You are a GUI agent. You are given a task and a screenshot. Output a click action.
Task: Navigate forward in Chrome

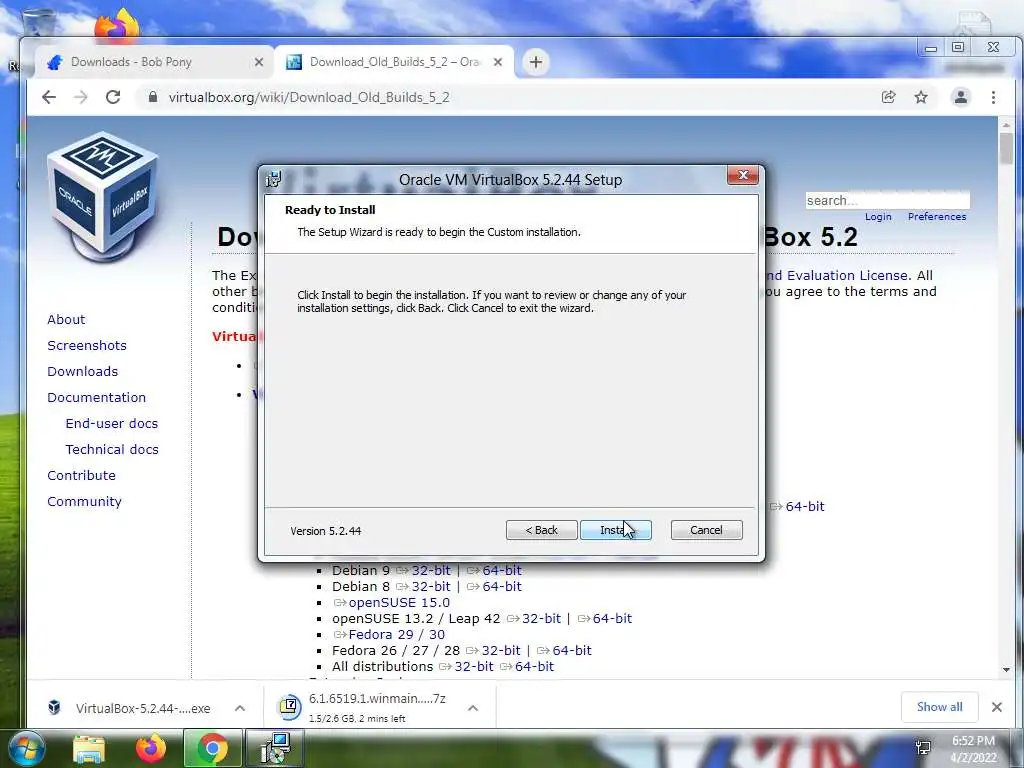point(81,97)
